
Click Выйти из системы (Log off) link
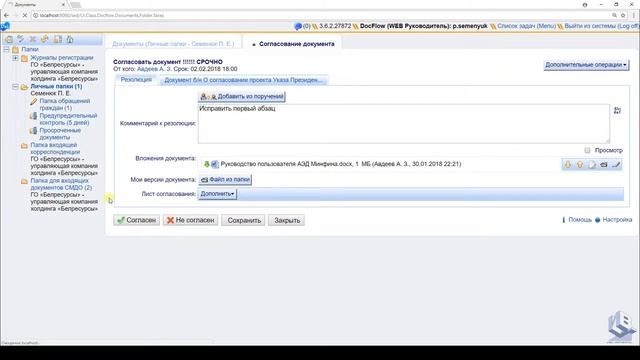coord(602,26)
